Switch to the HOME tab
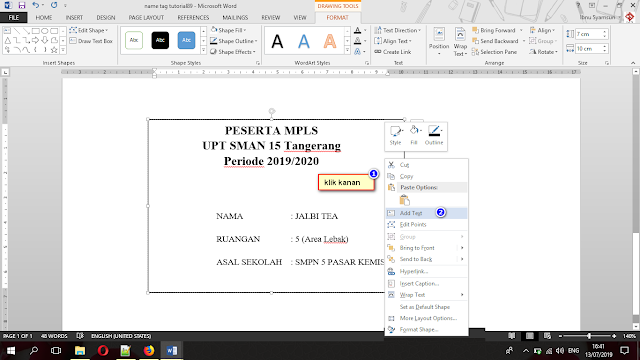Viewport: 640px width, 360px height. [x=44, y=18]
